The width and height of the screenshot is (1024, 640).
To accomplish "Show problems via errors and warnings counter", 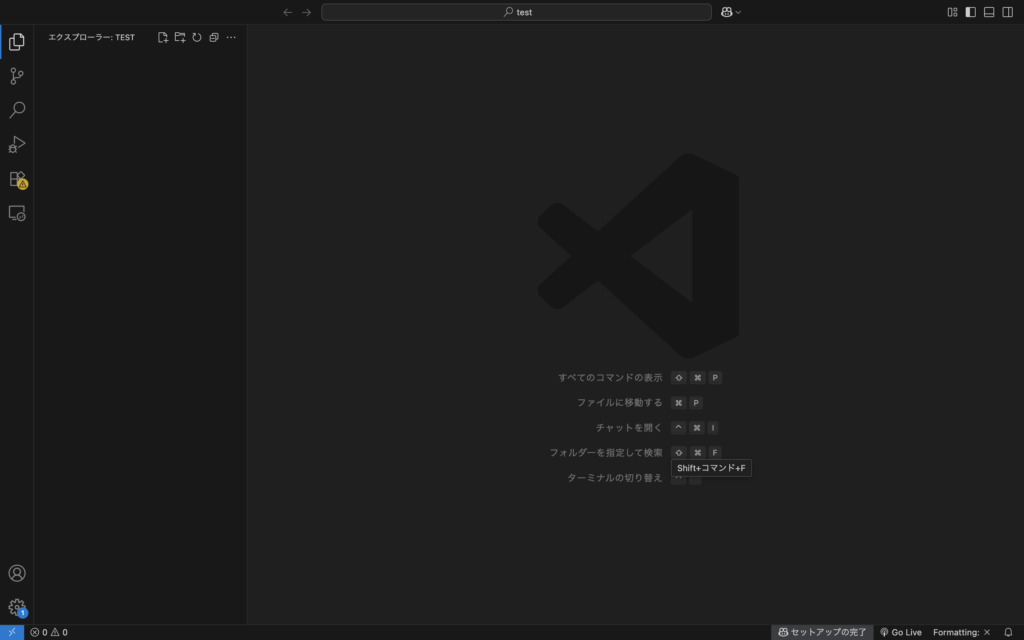I will 49,632.
